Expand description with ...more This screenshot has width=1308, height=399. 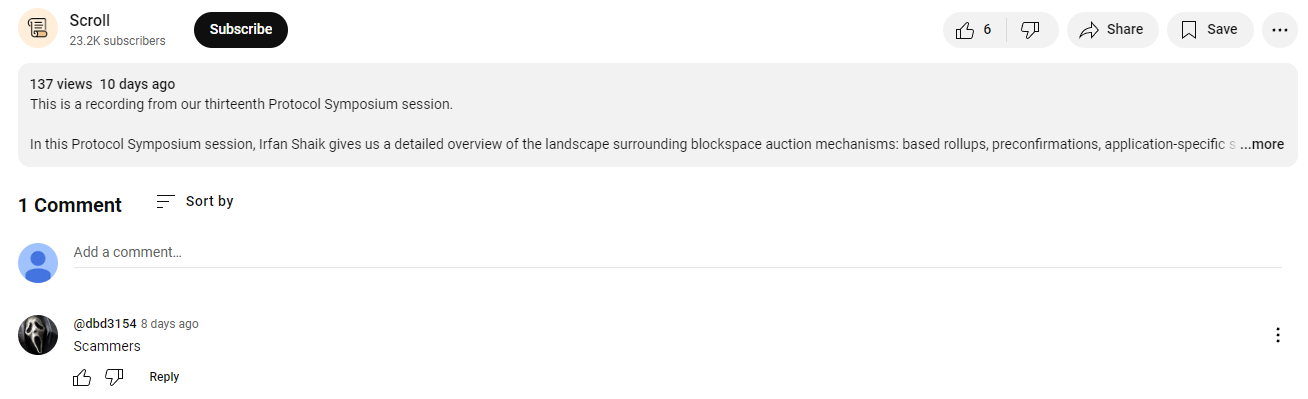coord(1262,144)
